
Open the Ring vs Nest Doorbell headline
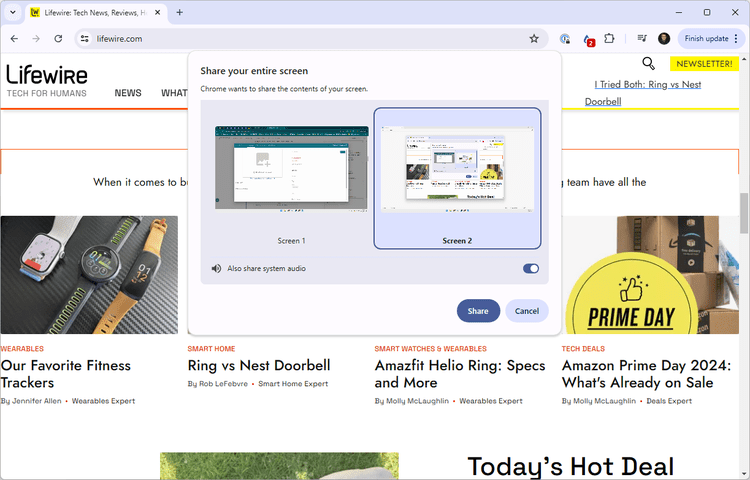coord(259,365)
